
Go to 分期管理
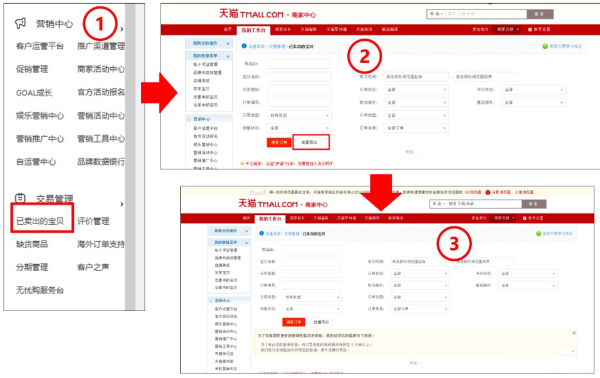(32, 267)
